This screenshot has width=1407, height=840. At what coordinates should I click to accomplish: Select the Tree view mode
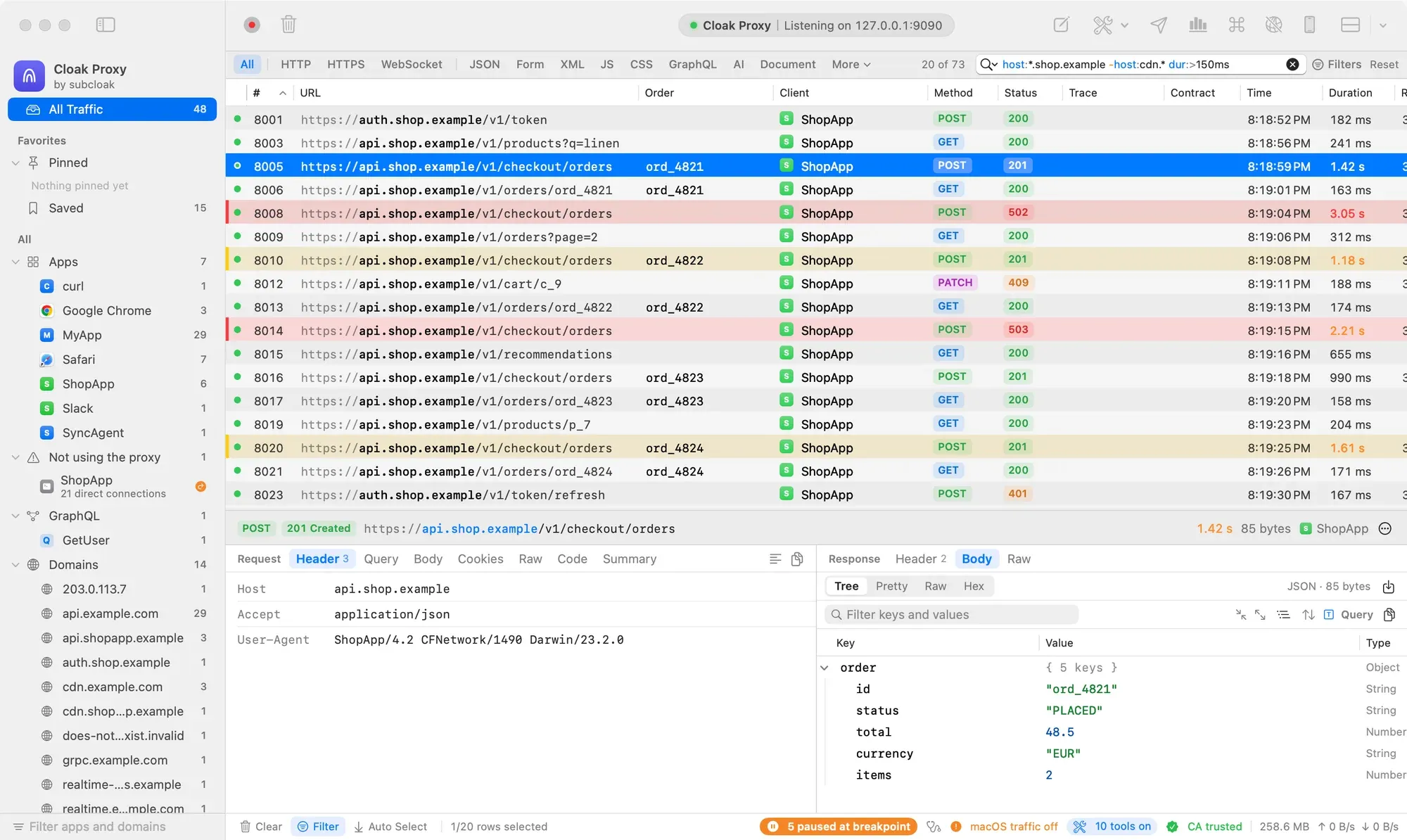[846, 586]
